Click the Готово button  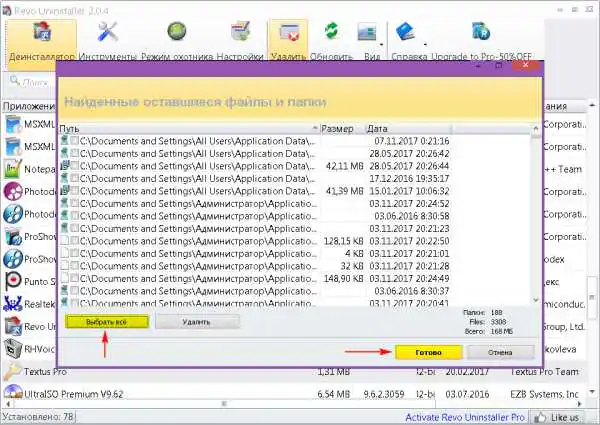click(429, 352)
